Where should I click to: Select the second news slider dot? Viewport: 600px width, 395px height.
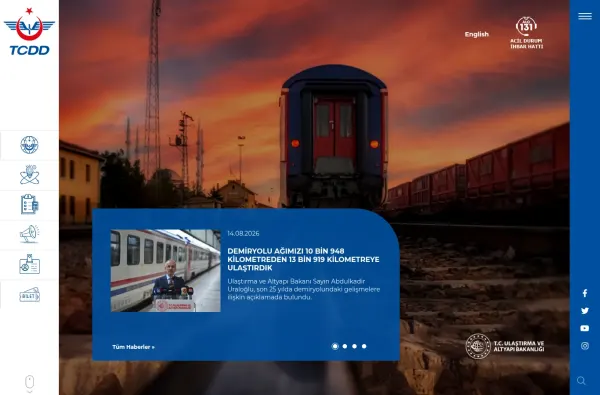(x=345, y=346)
